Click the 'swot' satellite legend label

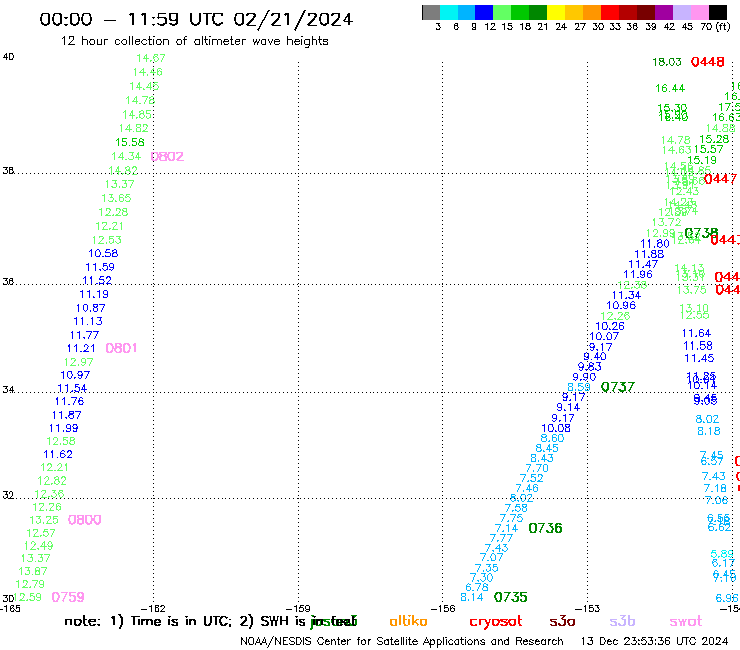pyautogui.click(x=686, y=622)
